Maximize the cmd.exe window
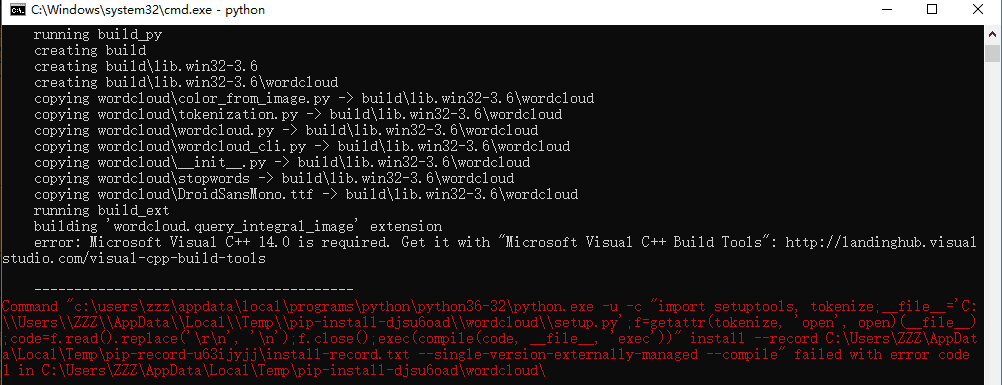This screenshot has height=385, width=1002. tap(932, 10)
